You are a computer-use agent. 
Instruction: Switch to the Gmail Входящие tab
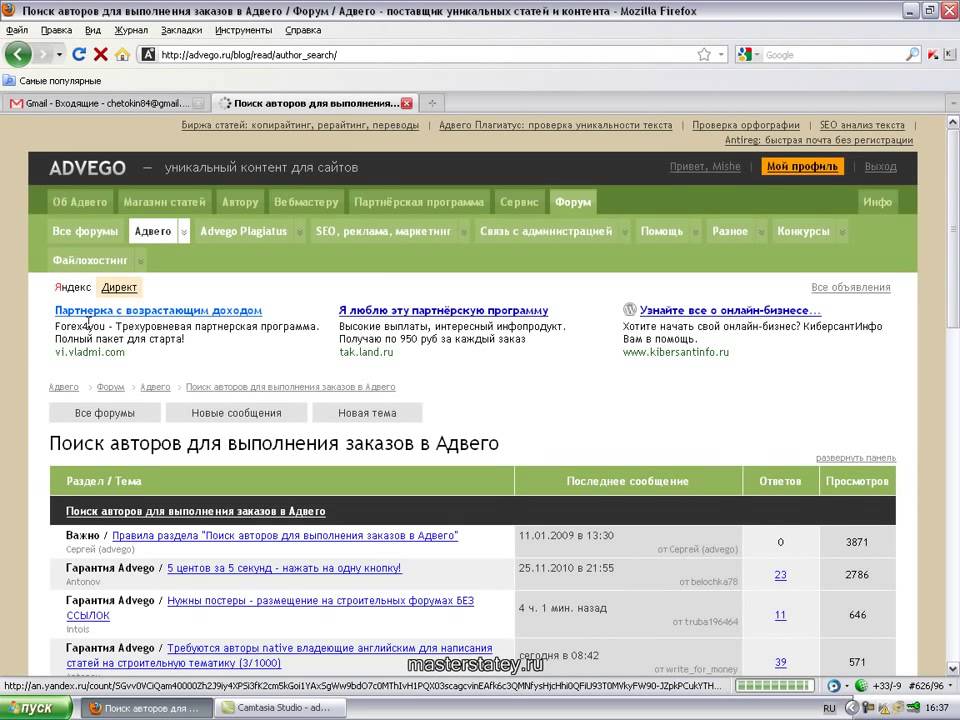(106, 103)
